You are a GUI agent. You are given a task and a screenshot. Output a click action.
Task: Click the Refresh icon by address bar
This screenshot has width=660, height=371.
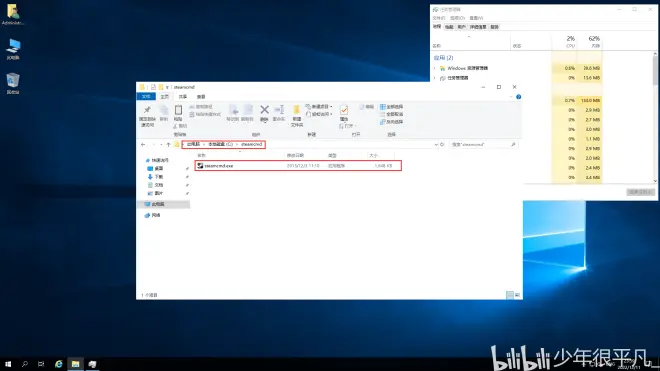point(442,144)
